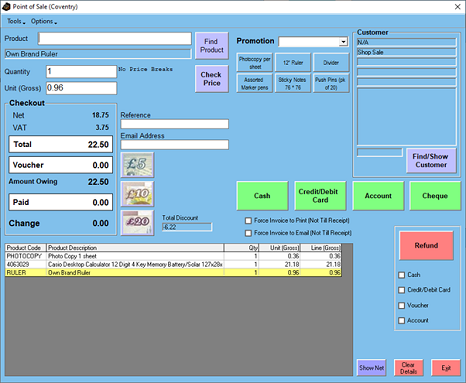Close the Point of Sale window

pyautogui.click(x=458, y=7)
